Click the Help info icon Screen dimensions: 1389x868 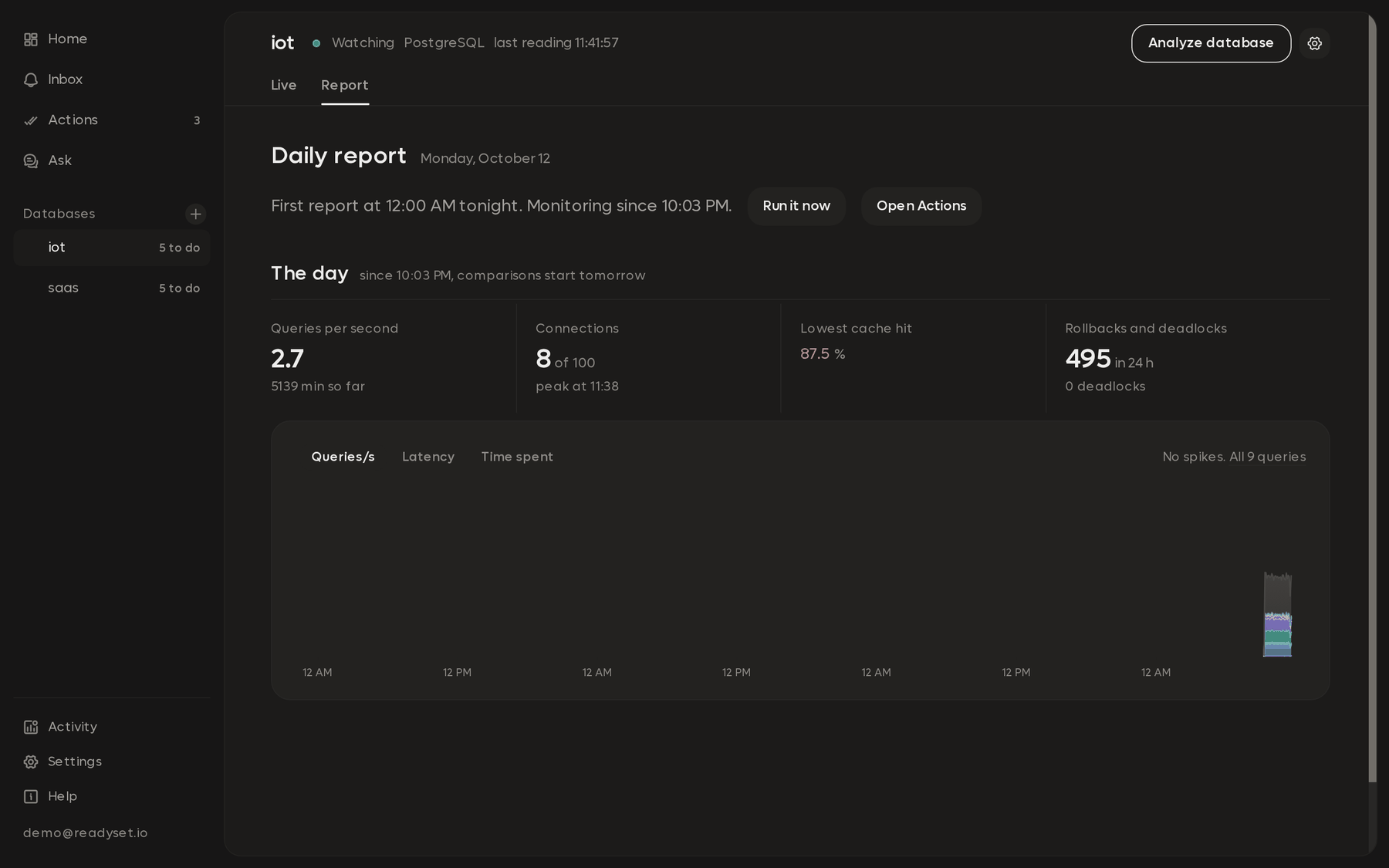click(31, 796)
